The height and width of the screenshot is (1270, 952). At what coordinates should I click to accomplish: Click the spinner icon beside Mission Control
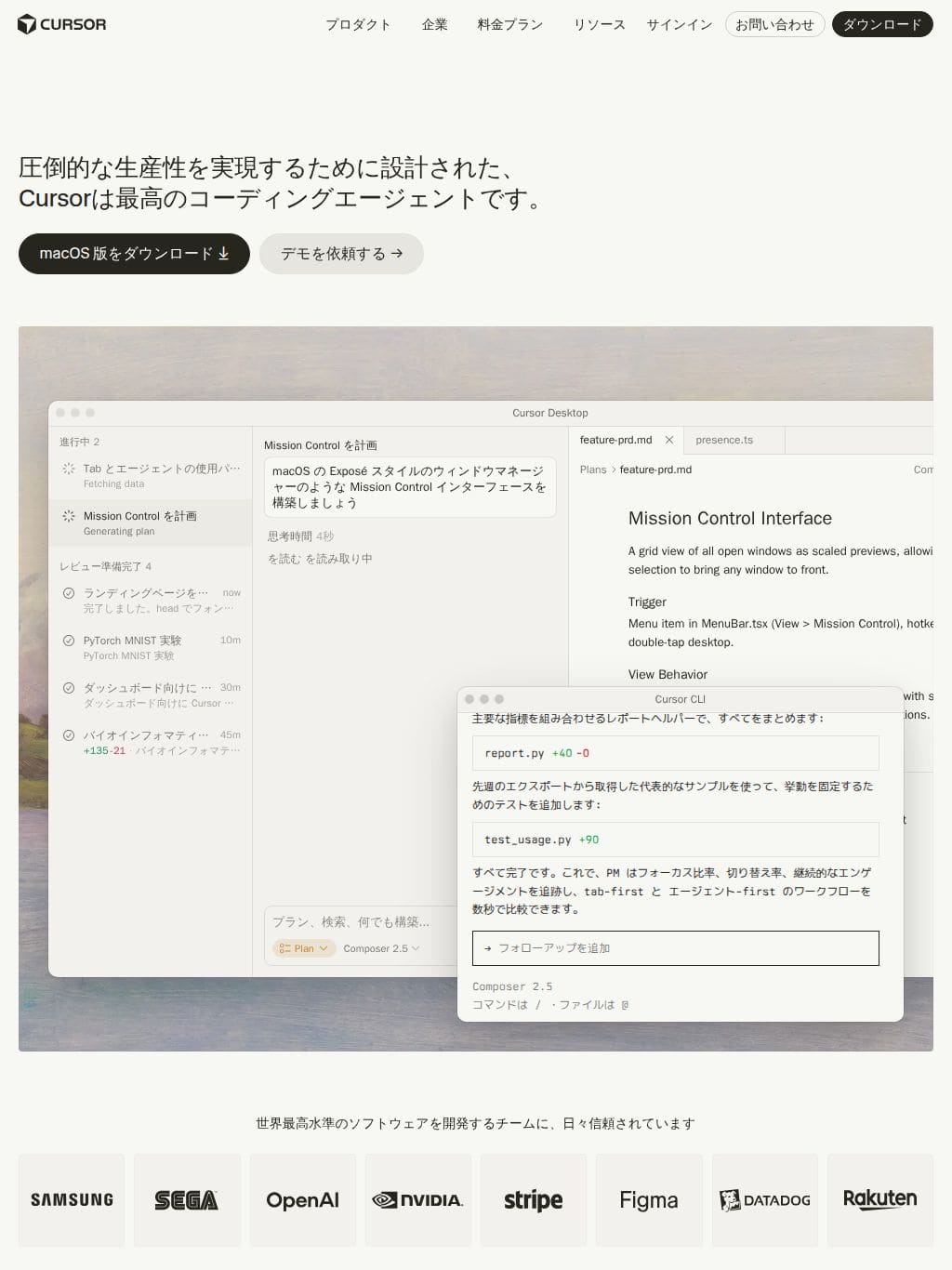tap(69, 516)
